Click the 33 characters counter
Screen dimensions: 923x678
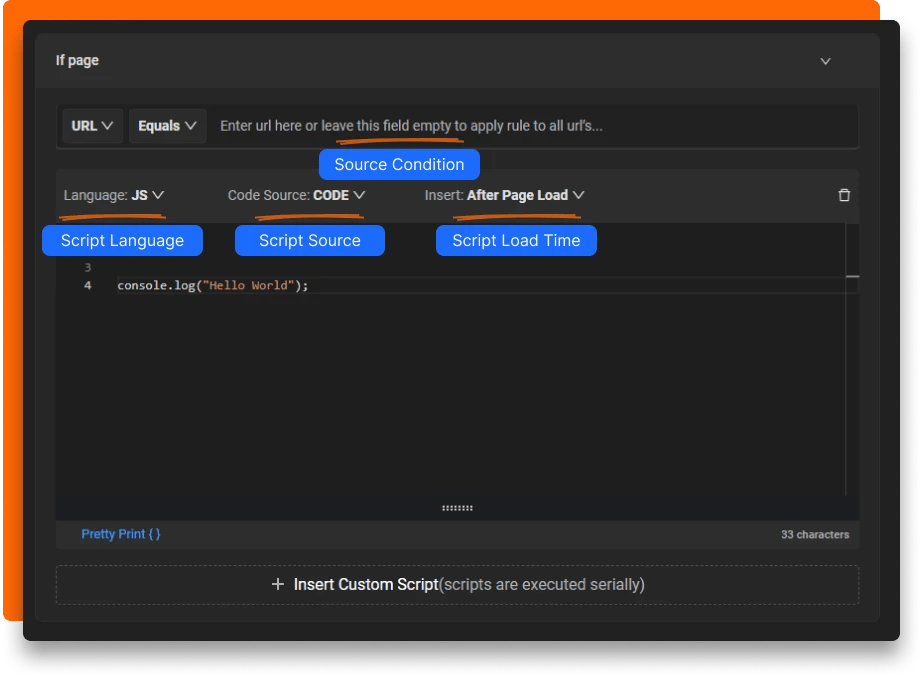pyautogui.click(x=815, y=535)
